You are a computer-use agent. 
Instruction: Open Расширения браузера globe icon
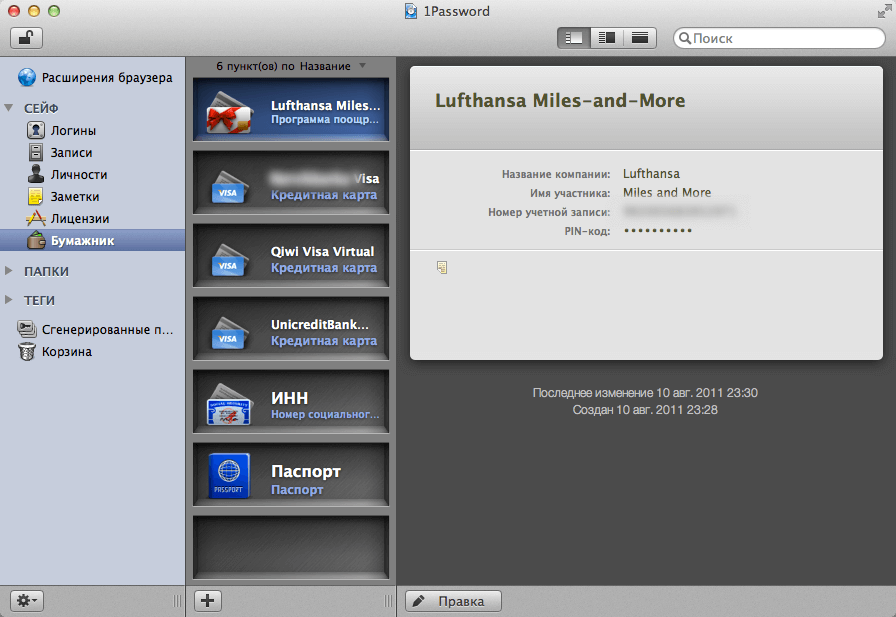click(x=27, y=77)
